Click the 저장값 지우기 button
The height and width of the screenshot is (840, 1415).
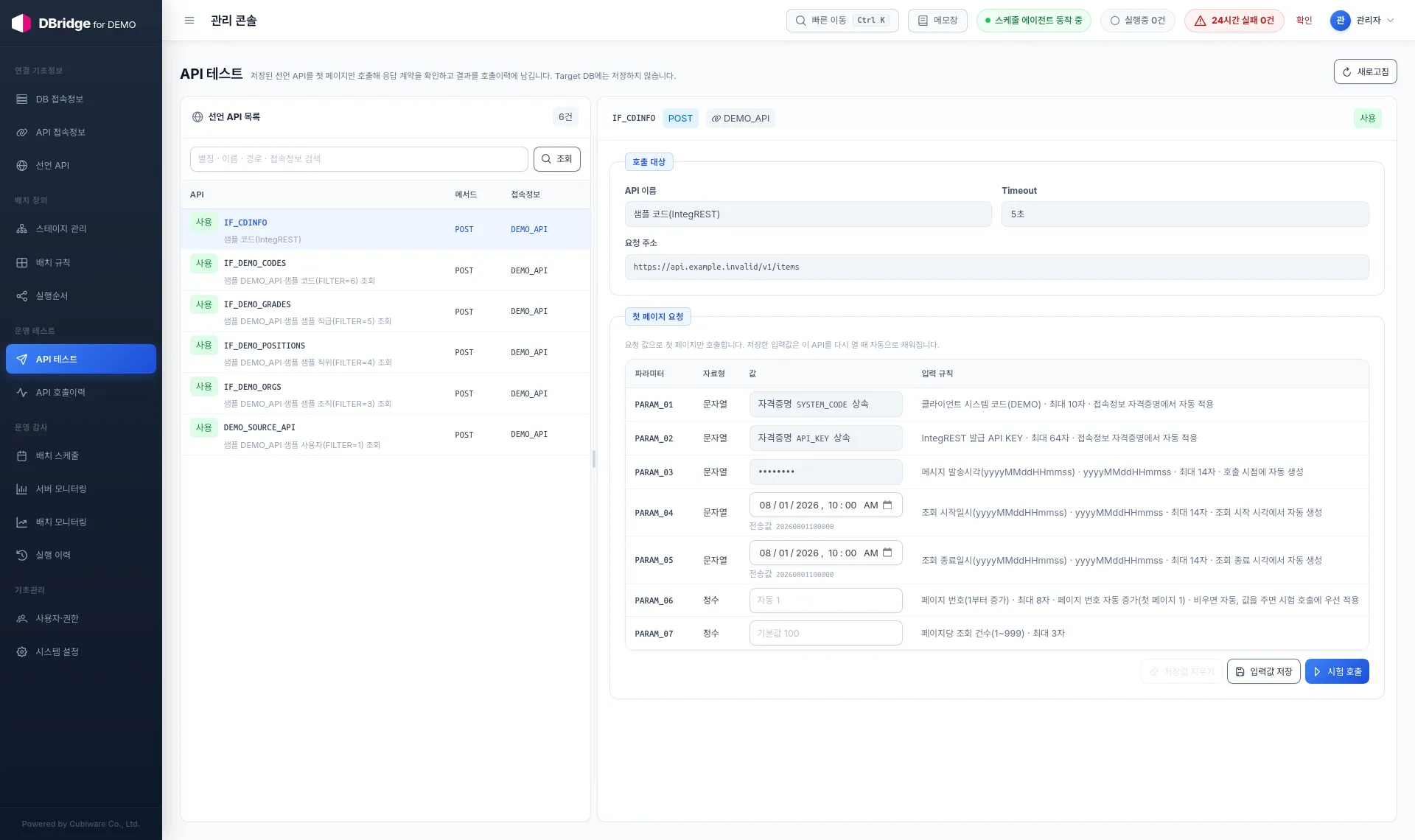pos(1181,671)
